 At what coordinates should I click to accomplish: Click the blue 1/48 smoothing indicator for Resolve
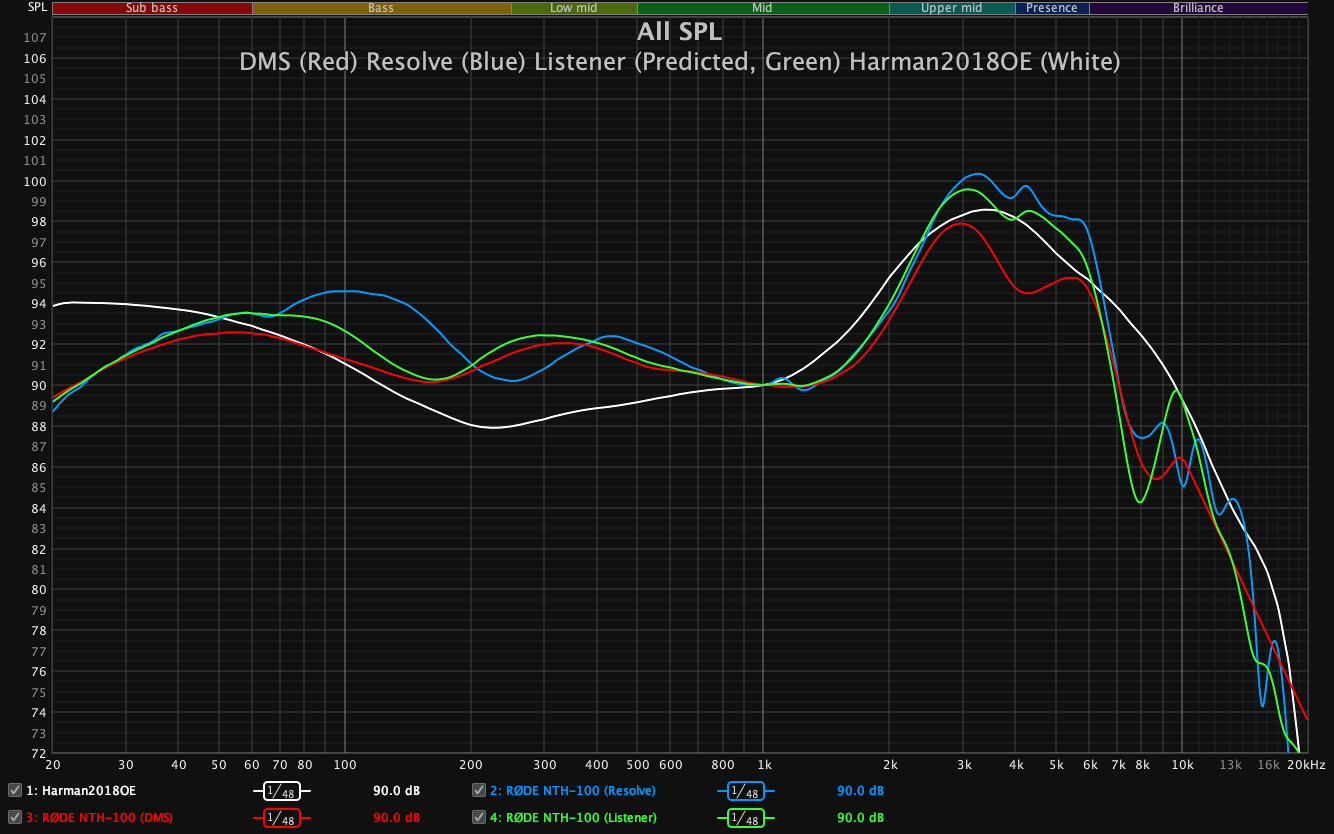[x=747, y=791]
